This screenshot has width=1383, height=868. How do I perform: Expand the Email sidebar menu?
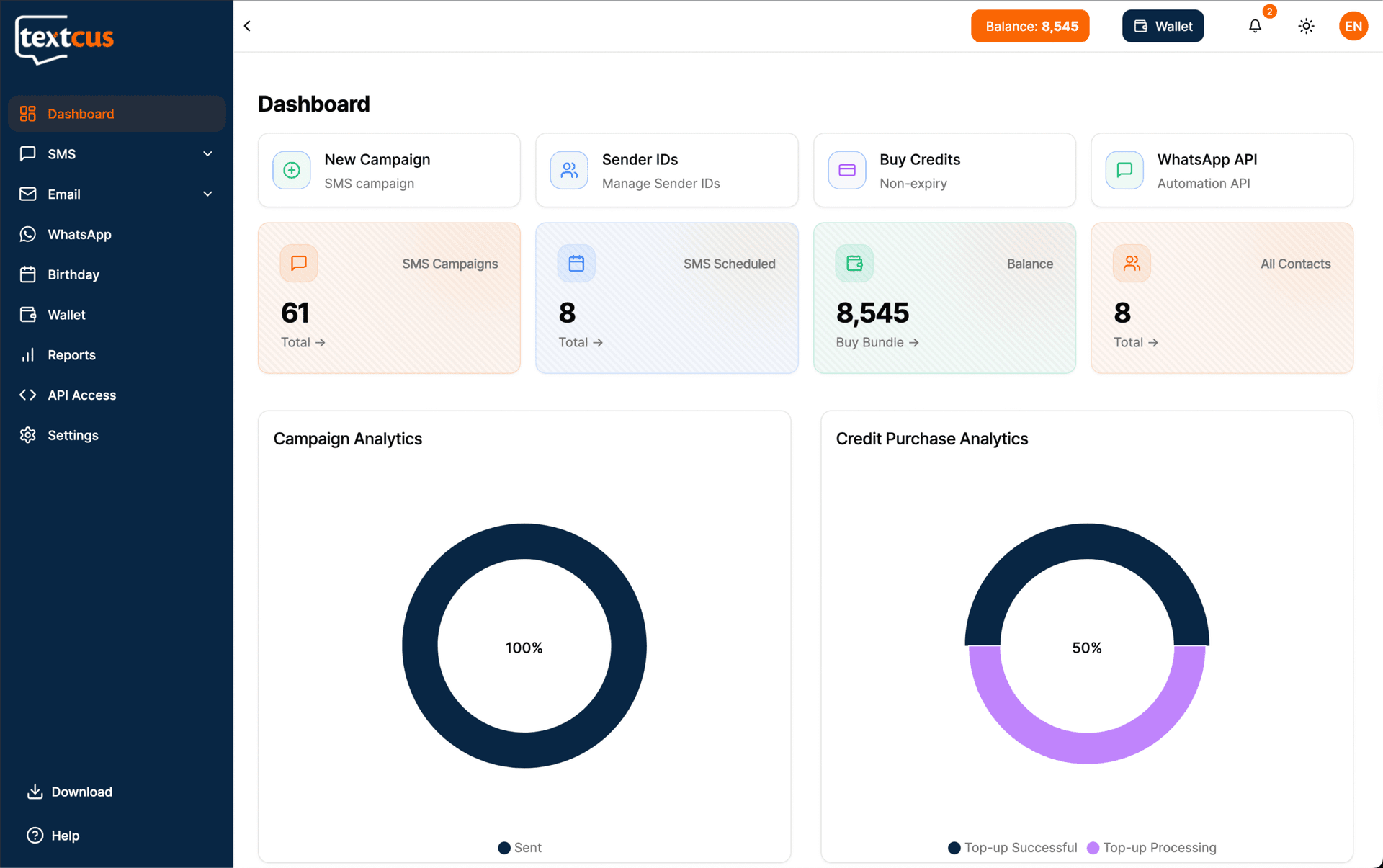coord(207,194)
